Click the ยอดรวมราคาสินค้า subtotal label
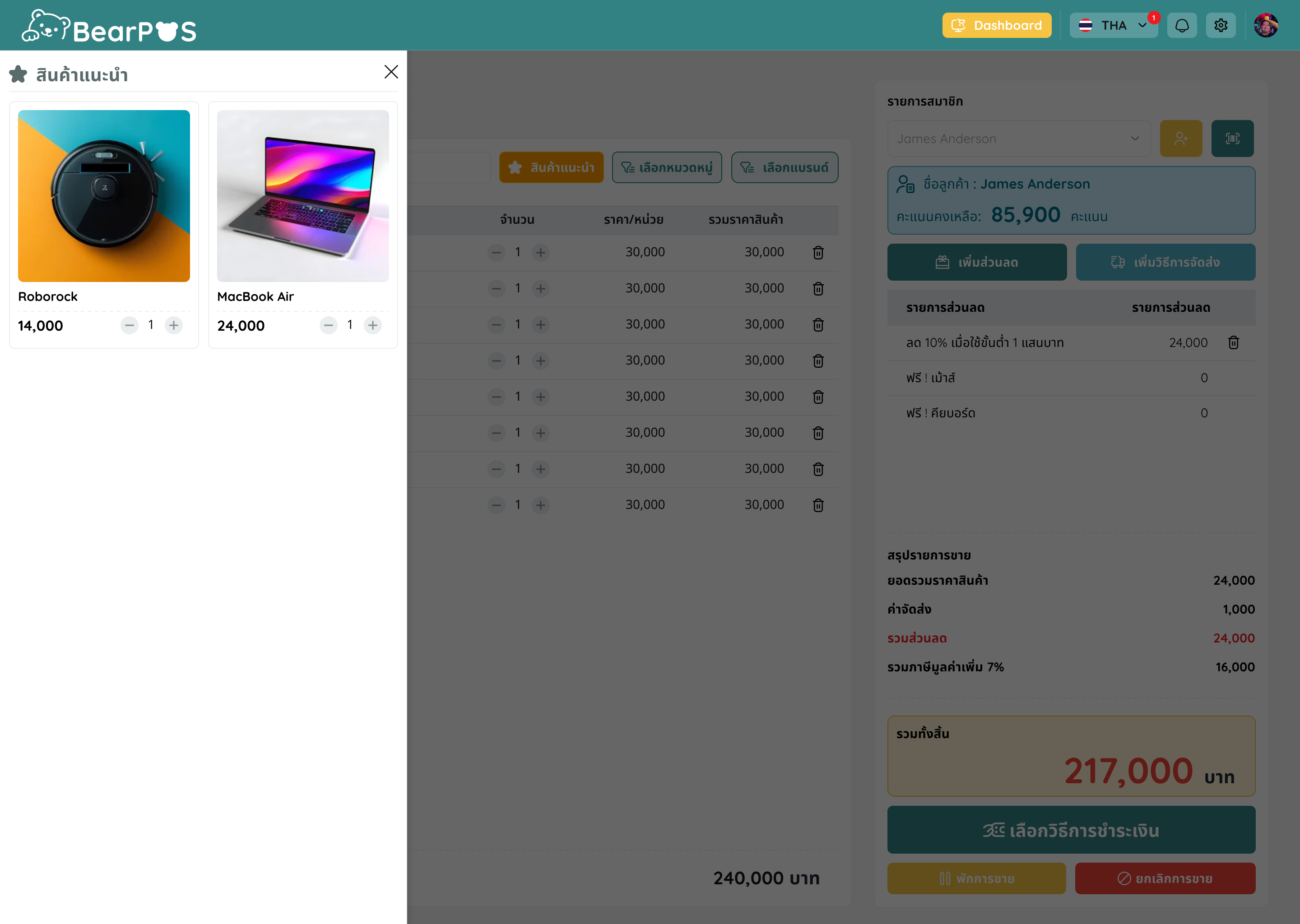 938,580
